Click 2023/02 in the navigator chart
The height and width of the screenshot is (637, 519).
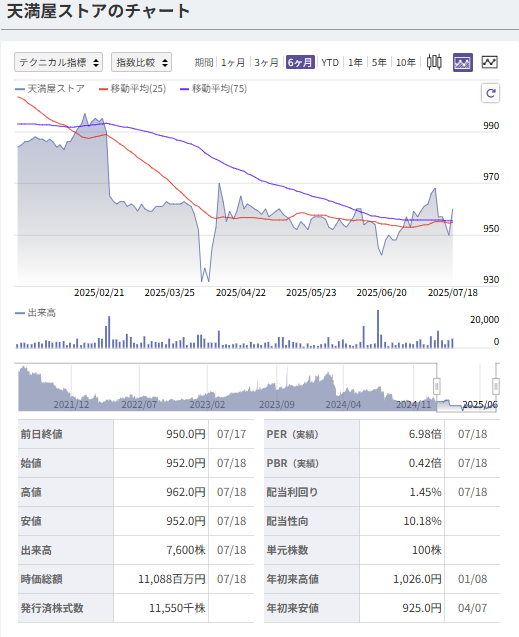coord(207,405)
